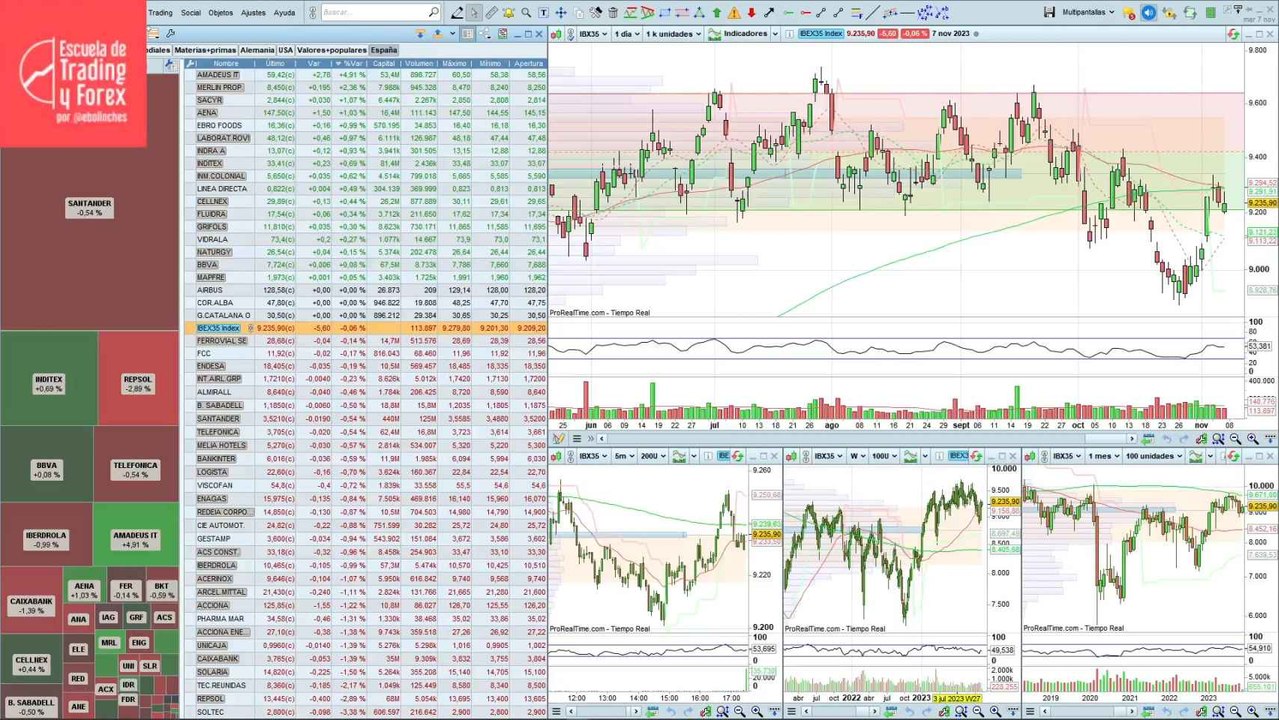Click the alarm bell icon in toolbar

tap(509, 13)
